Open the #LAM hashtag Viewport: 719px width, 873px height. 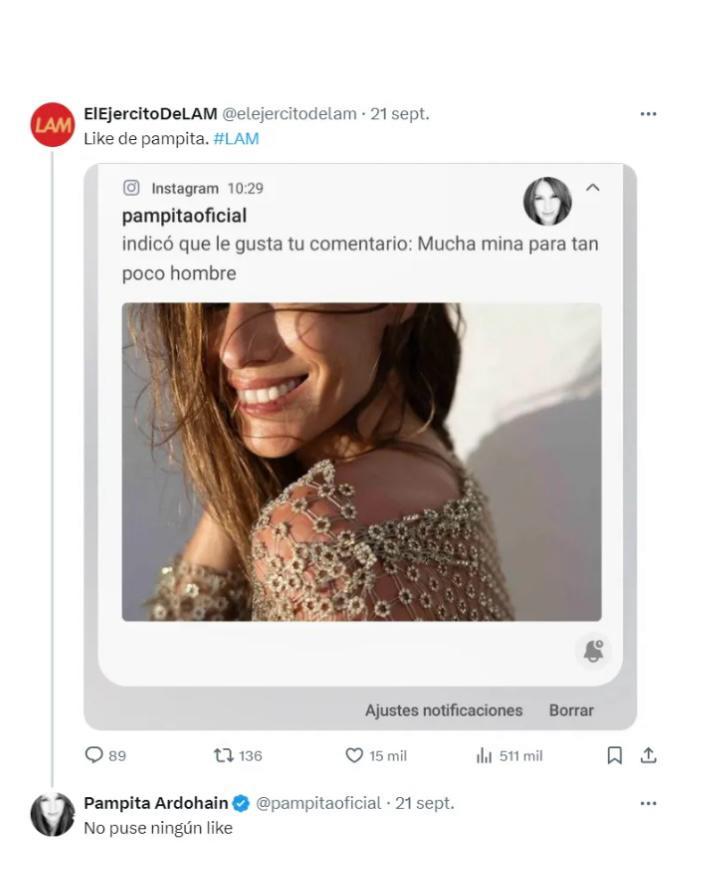tap(237, 139)
